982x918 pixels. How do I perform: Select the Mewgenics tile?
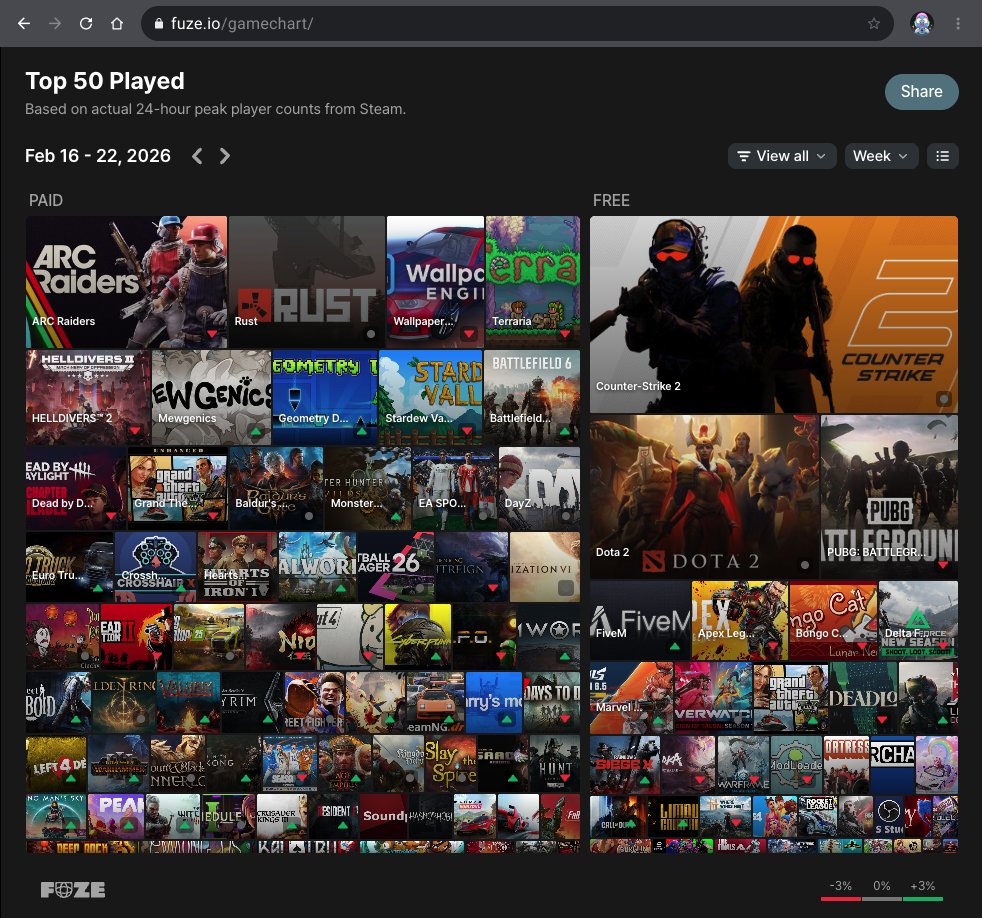[212, 397]
